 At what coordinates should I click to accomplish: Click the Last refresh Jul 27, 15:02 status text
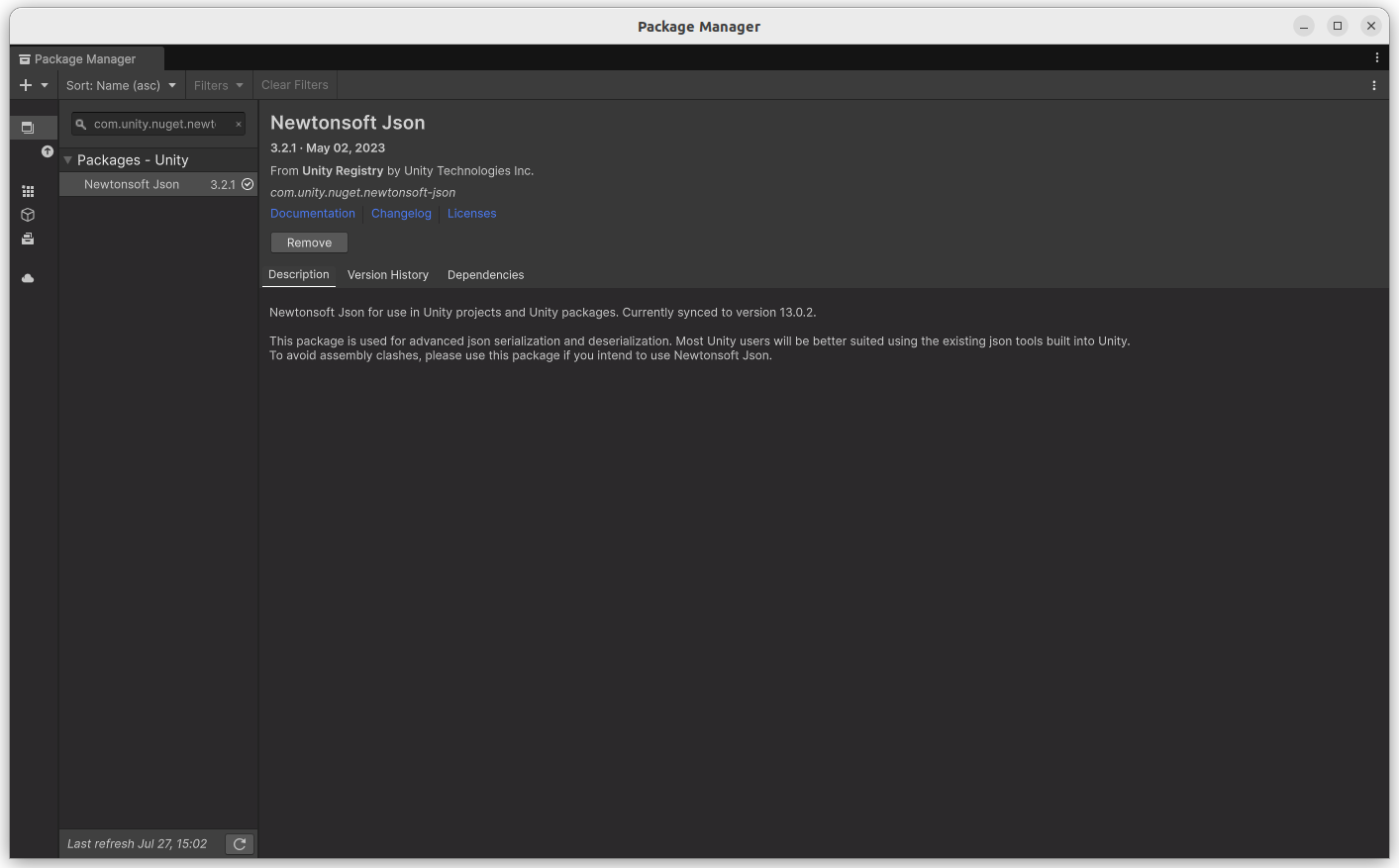(138, 844)
